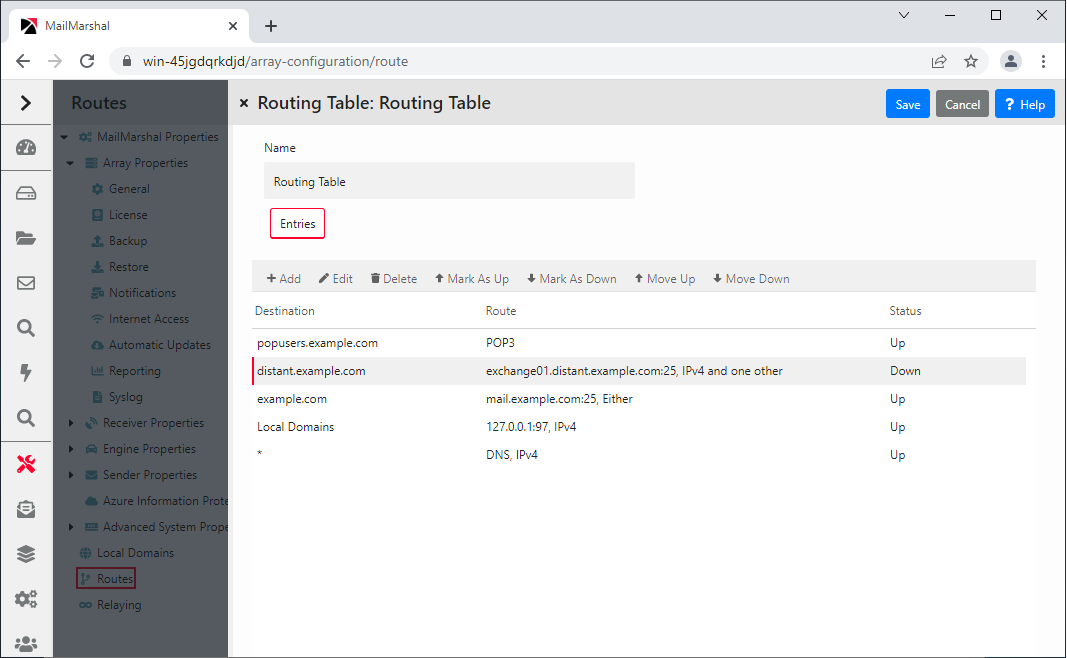Expand Receiver Properties in the tree
Screen dimensions: 1067x658
[70, 422]
